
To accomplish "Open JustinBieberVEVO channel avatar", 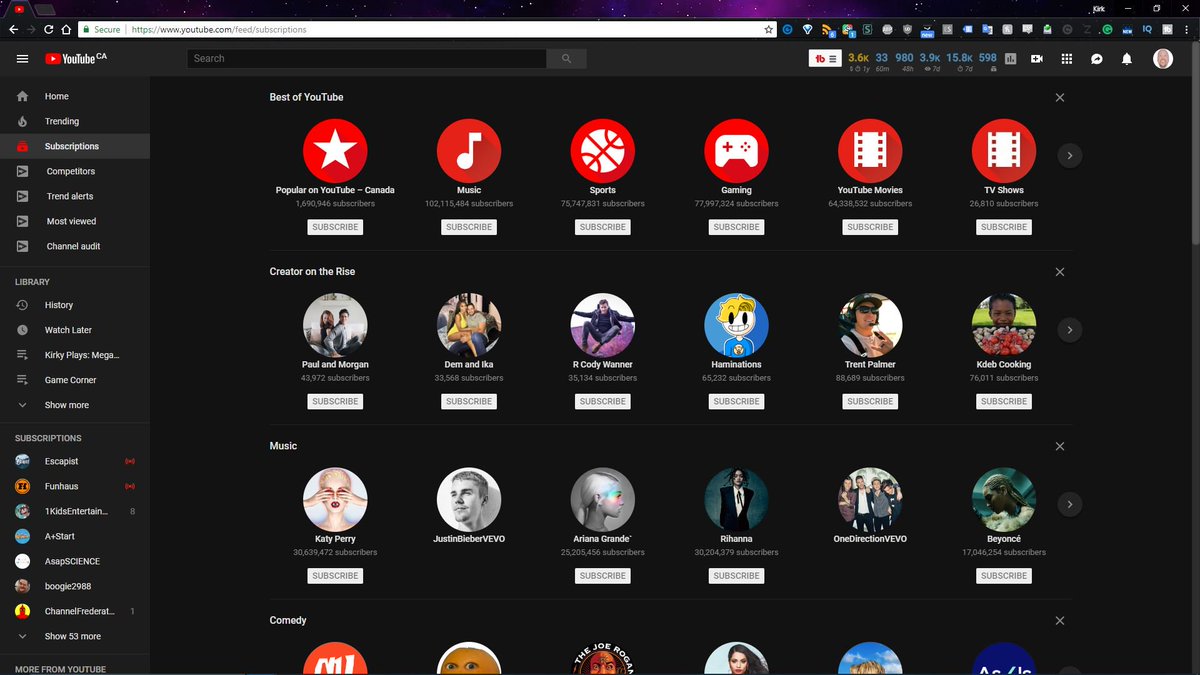I will click(469, 500).
